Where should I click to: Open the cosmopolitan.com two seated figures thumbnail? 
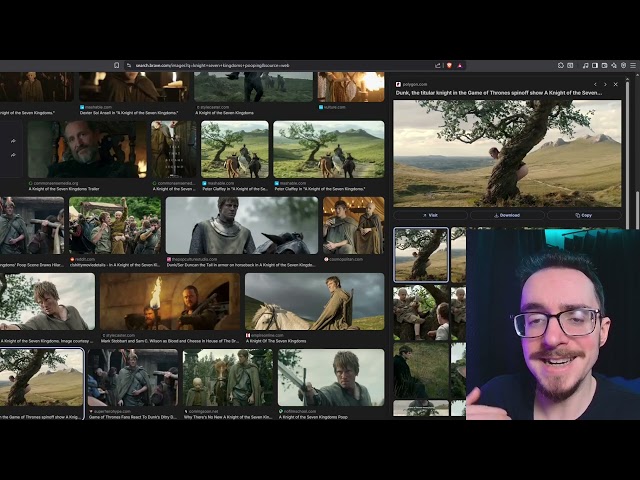(x=353, y=225)
